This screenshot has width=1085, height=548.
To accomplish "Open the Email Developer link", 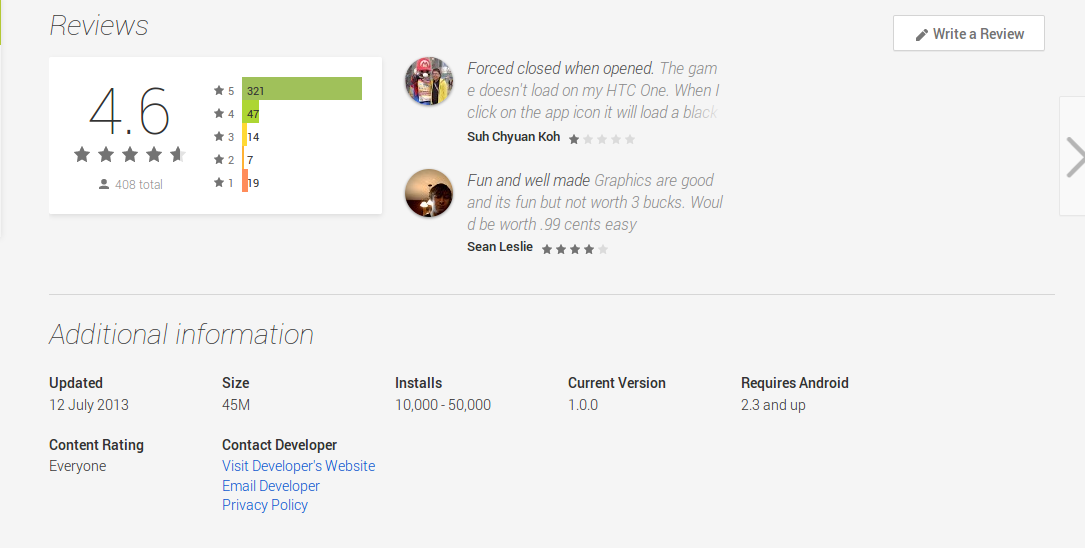I will (x=271, y=486).
